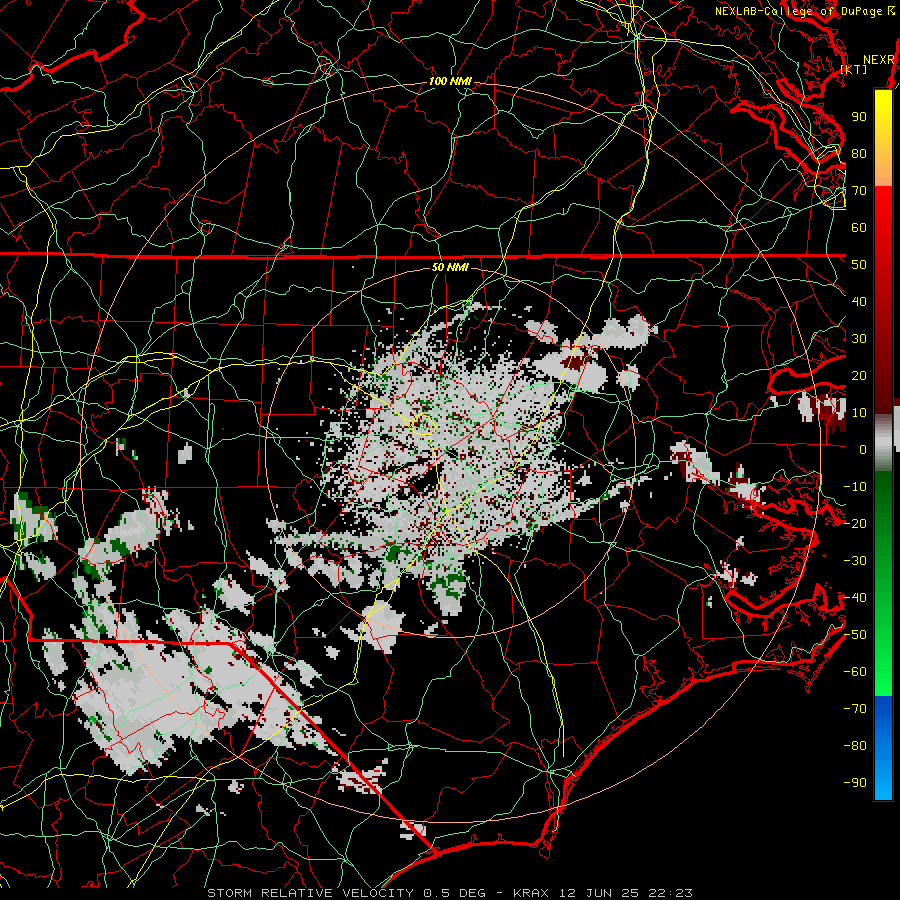
Task: Click the 50 value on the velocity scale
Action: click(x=859, y=265)
